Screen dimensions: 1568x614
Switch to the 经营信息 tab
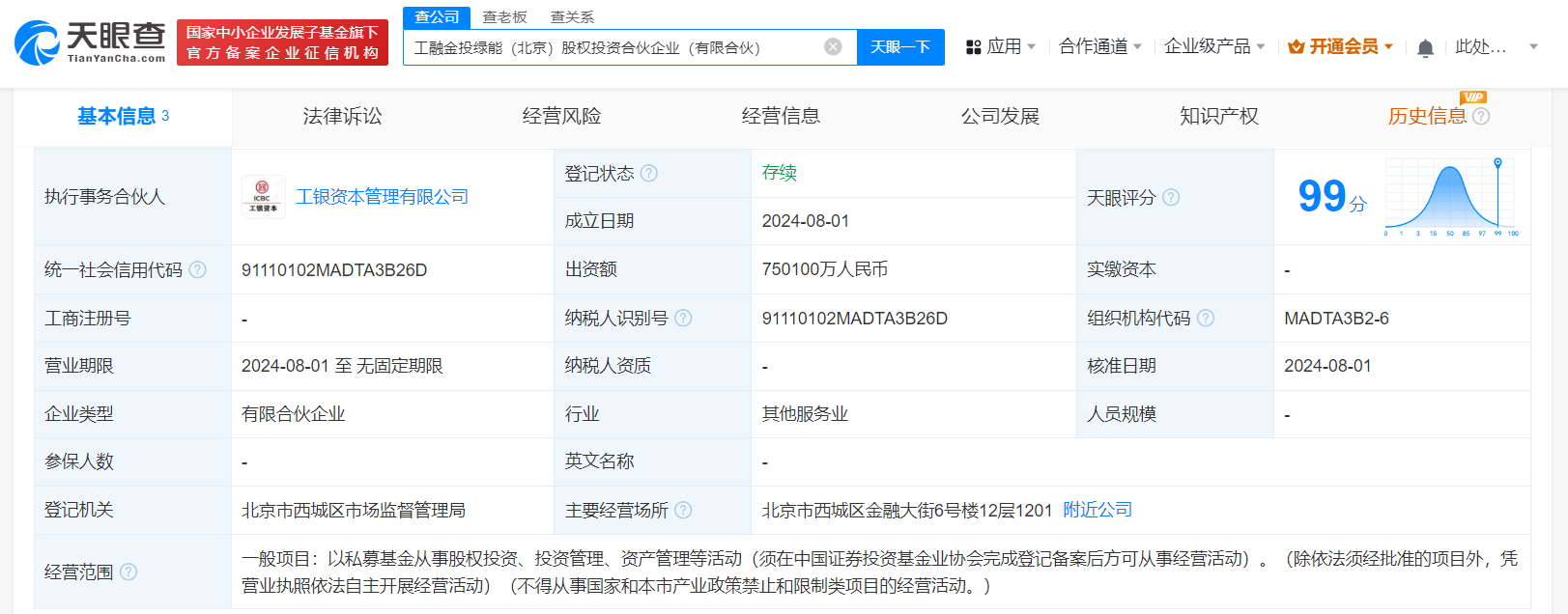781,116
